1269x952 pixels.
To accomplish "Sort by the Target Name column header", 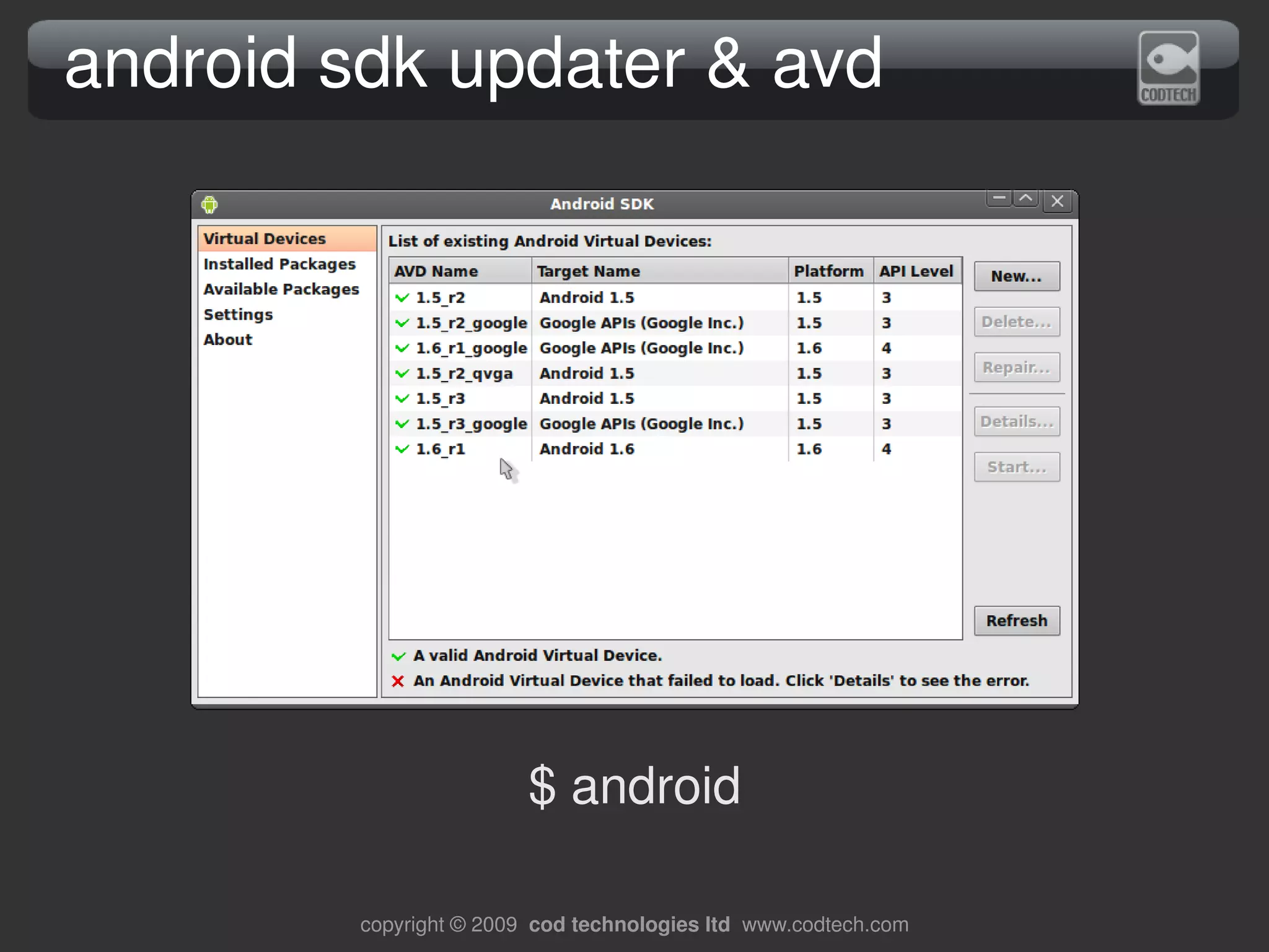I will coord(660,271).
